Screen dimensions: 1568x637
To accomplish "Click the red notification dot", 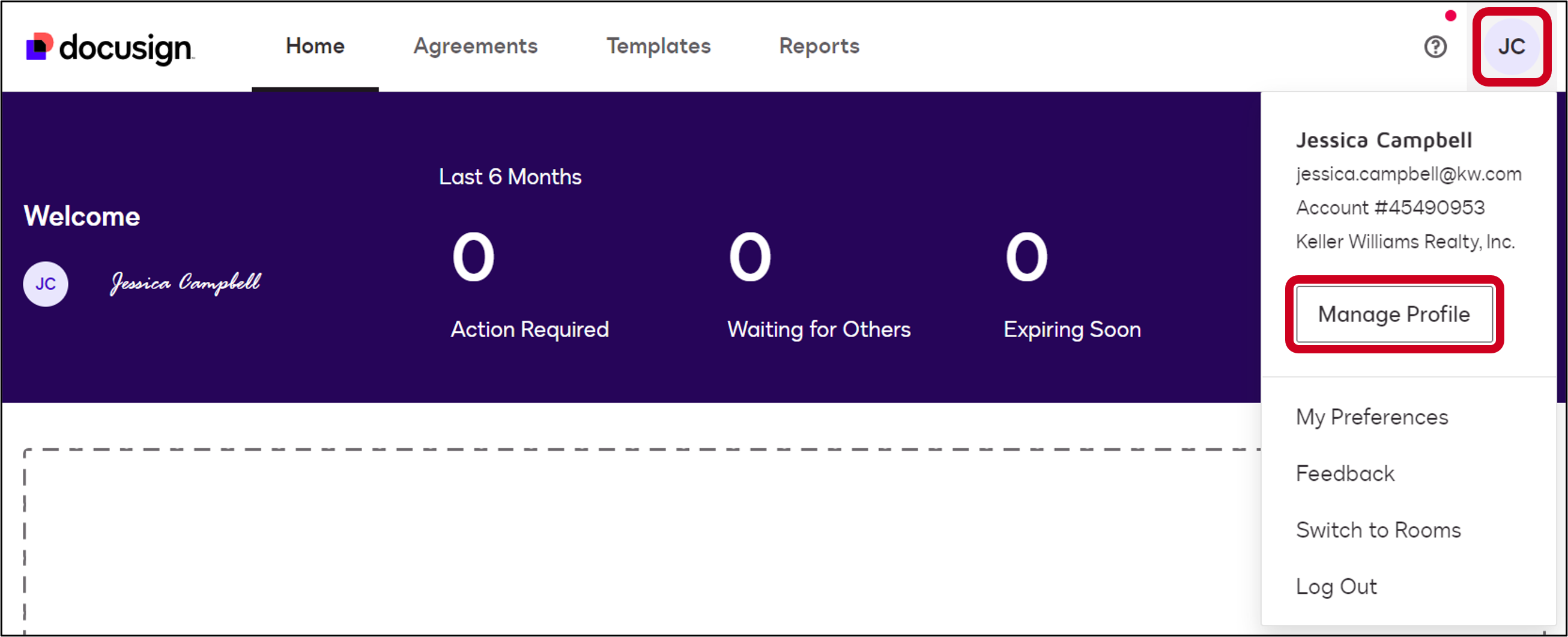I will [x=1450, y=16].
